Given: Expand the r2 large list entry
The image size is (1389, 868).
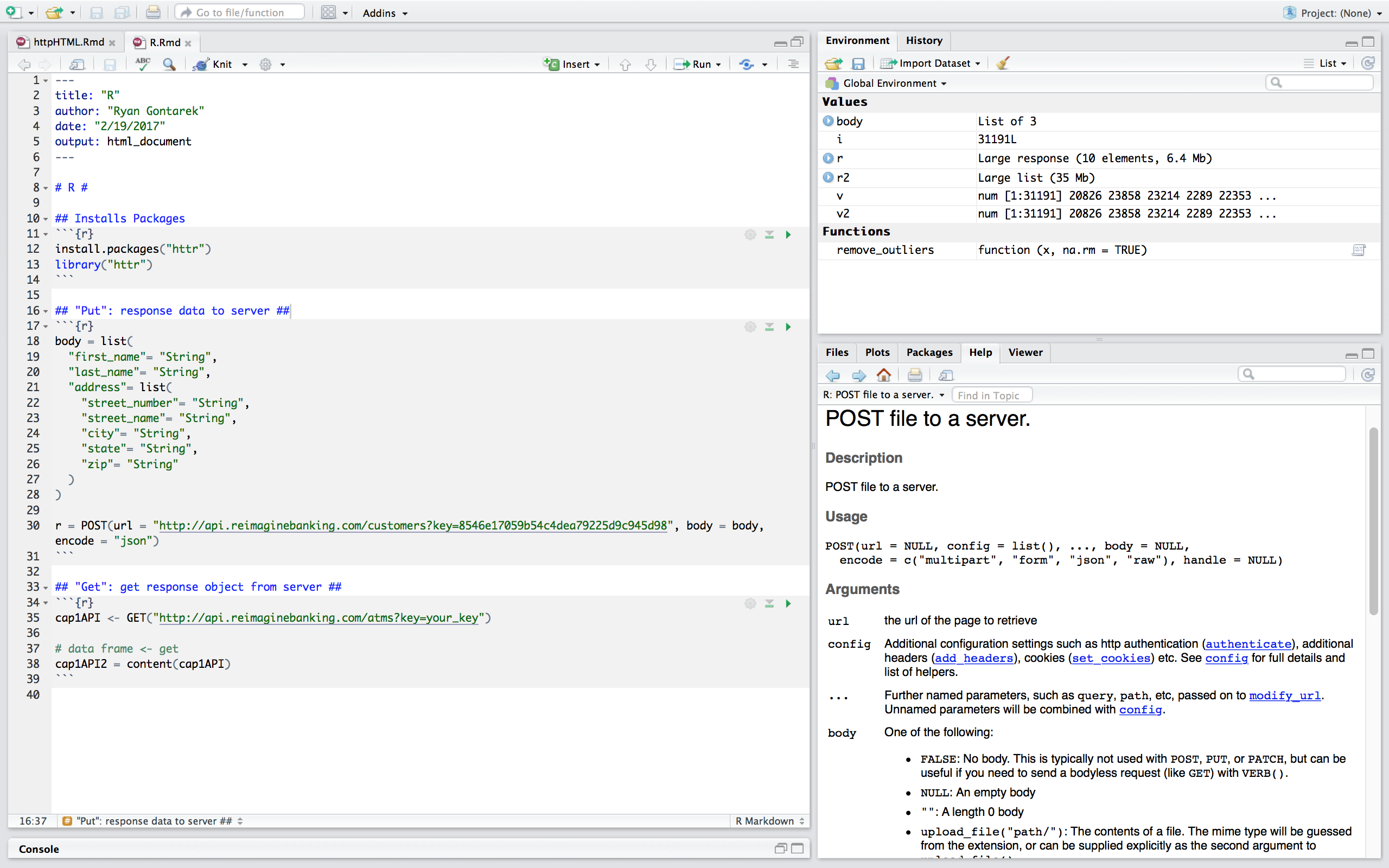Looking at the screenshot, I should [x=827, y=177].
